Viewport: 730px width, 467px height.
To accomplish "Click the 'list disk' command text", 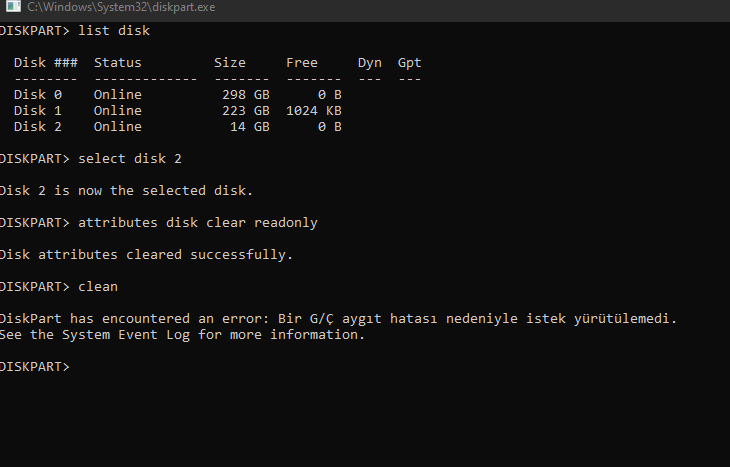I will [x=114, y=31].
